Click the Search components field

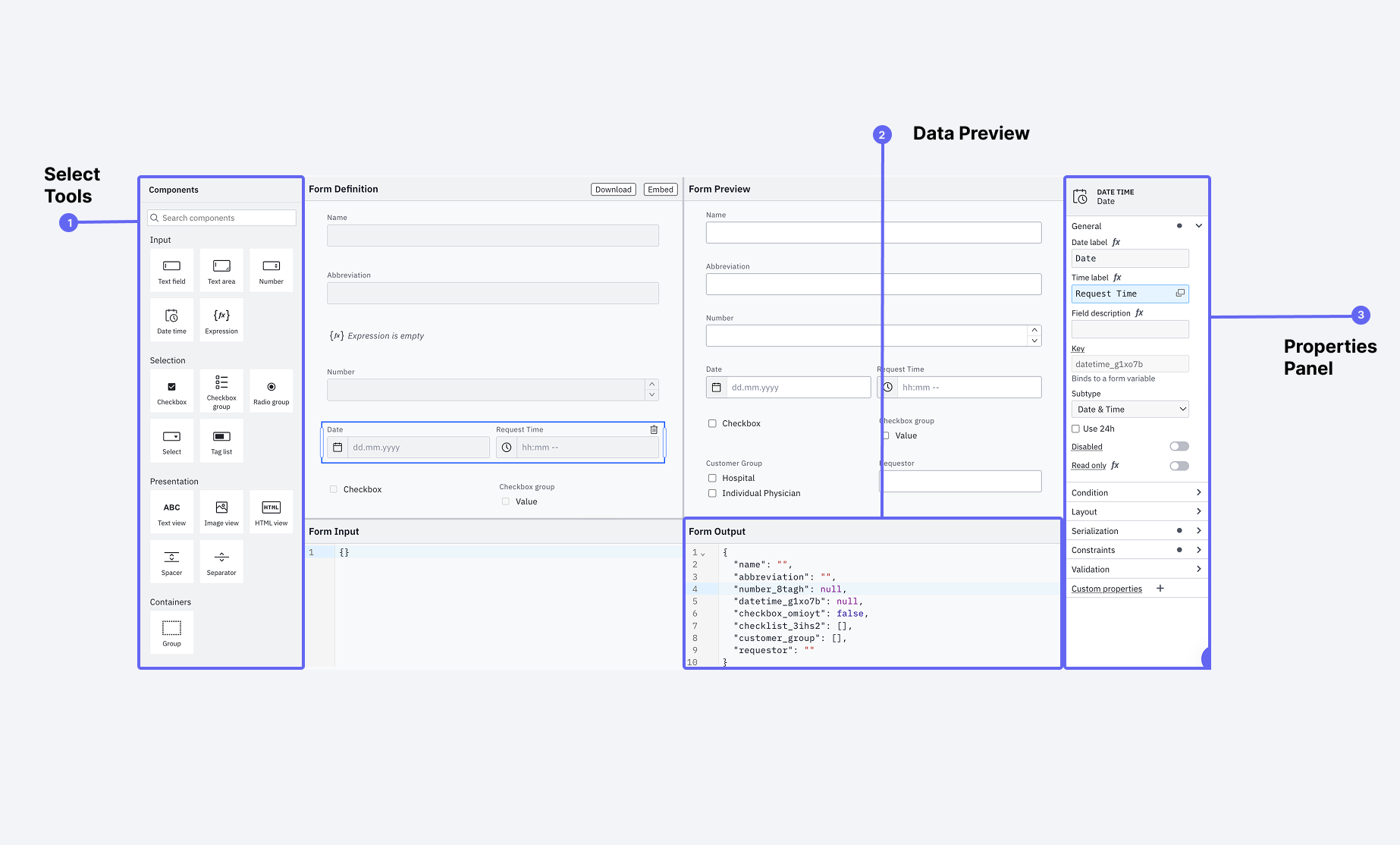click(221, 218)
